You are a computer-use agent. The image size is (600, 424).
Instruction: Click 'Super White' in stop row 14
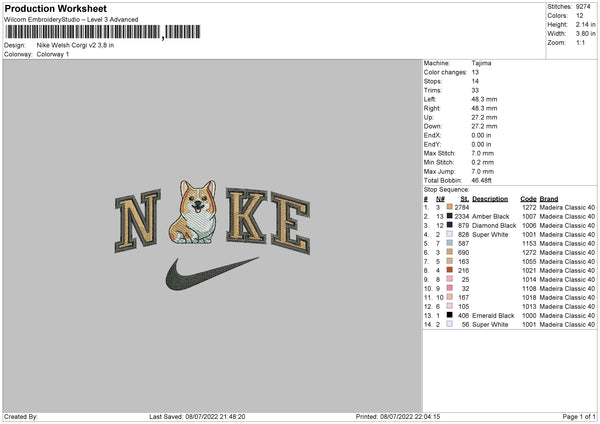(490, 325)
